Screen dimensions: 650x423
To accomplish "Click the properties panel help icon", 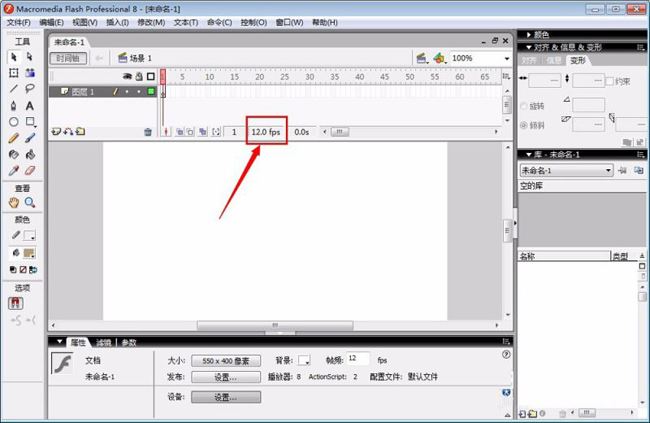I will coord(506,355).
